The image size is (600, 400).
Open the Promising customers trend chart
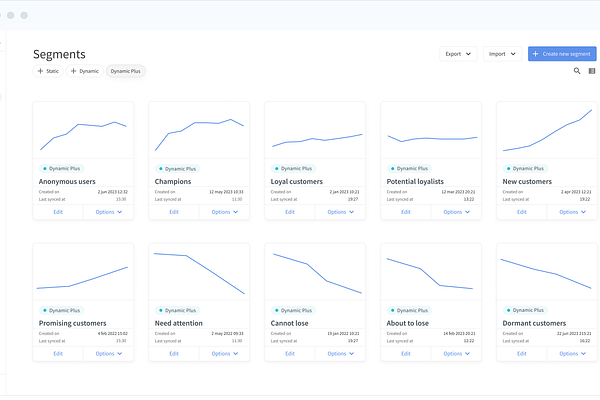(x=83, y=272)
